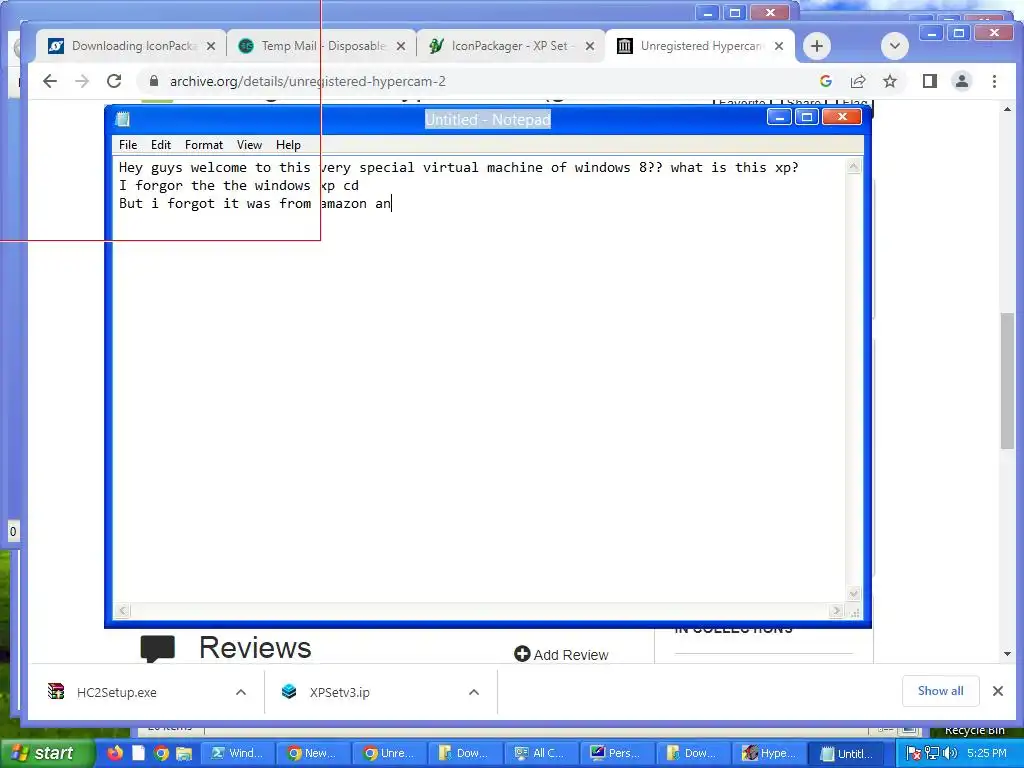Open the IconPackager - XP Set tab
1024x768 pixels.
pyautogui.click(x=509, y=46)
